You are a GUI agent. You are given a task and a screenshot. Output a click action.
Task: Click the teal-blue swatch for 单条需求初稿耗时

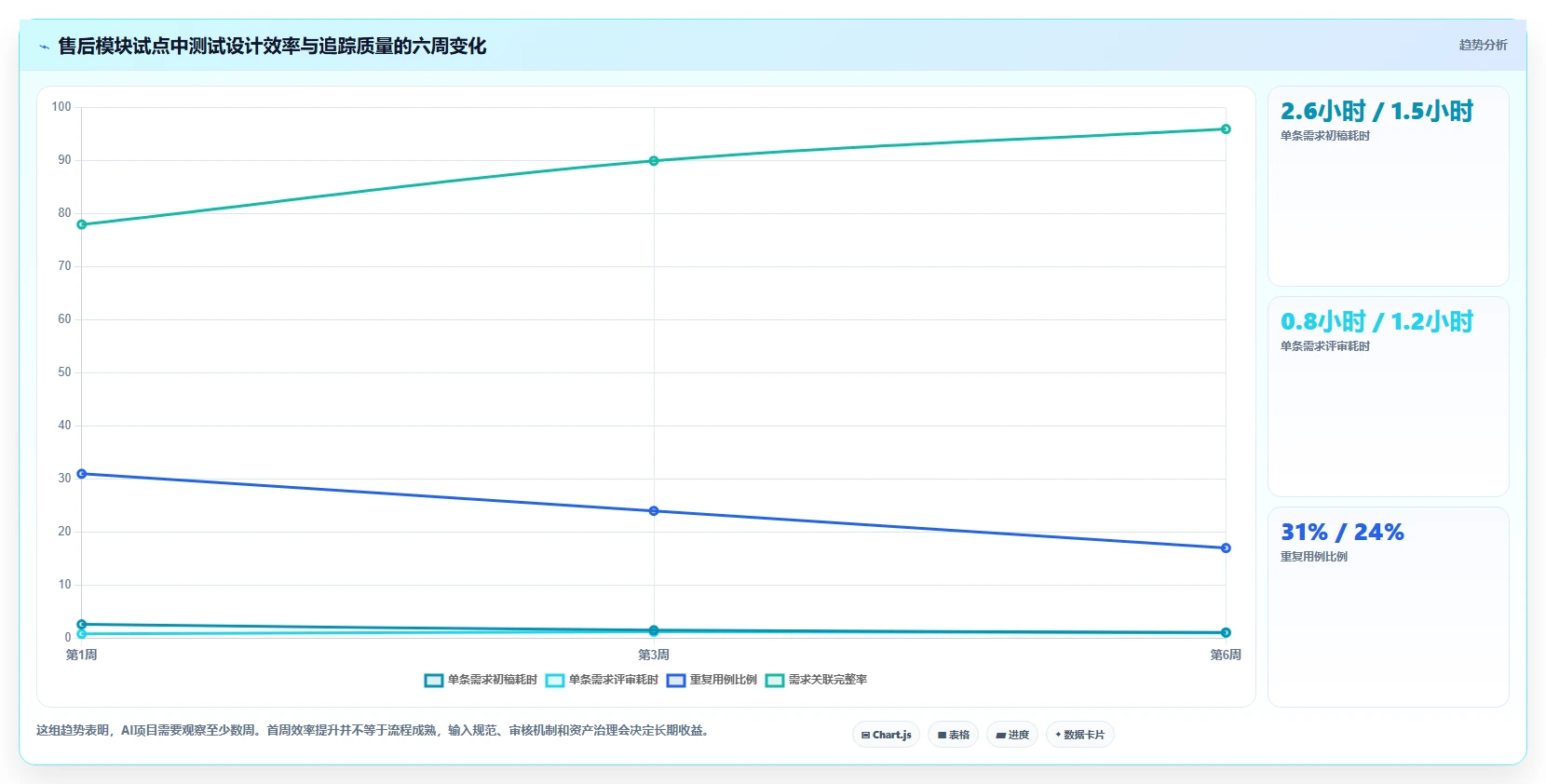pos(434,681)
